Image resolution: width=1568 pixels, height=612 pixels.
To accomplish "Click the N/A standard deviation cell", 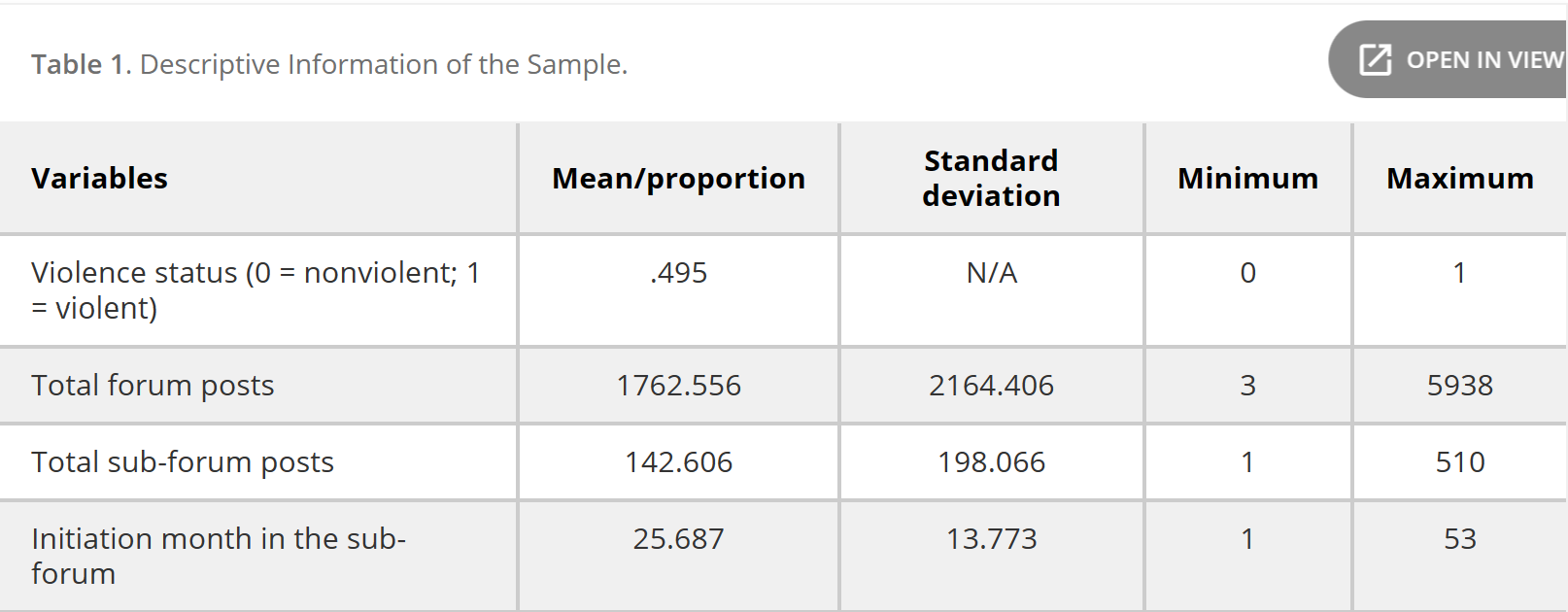I will pyautogui.click(x=991, y=273).
